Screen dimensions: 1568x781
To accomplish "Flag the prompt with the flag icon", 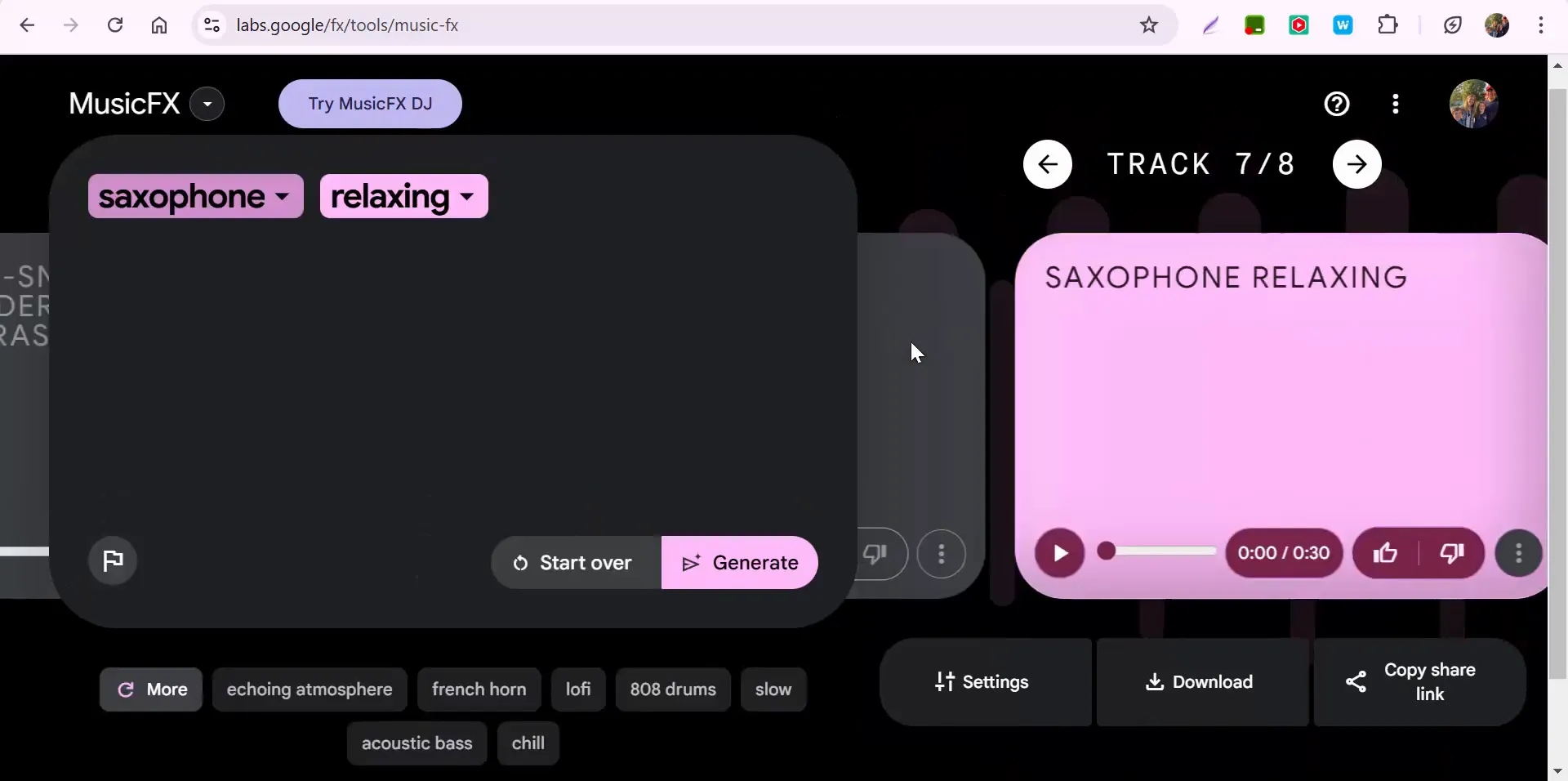I will tap(113, 560).
